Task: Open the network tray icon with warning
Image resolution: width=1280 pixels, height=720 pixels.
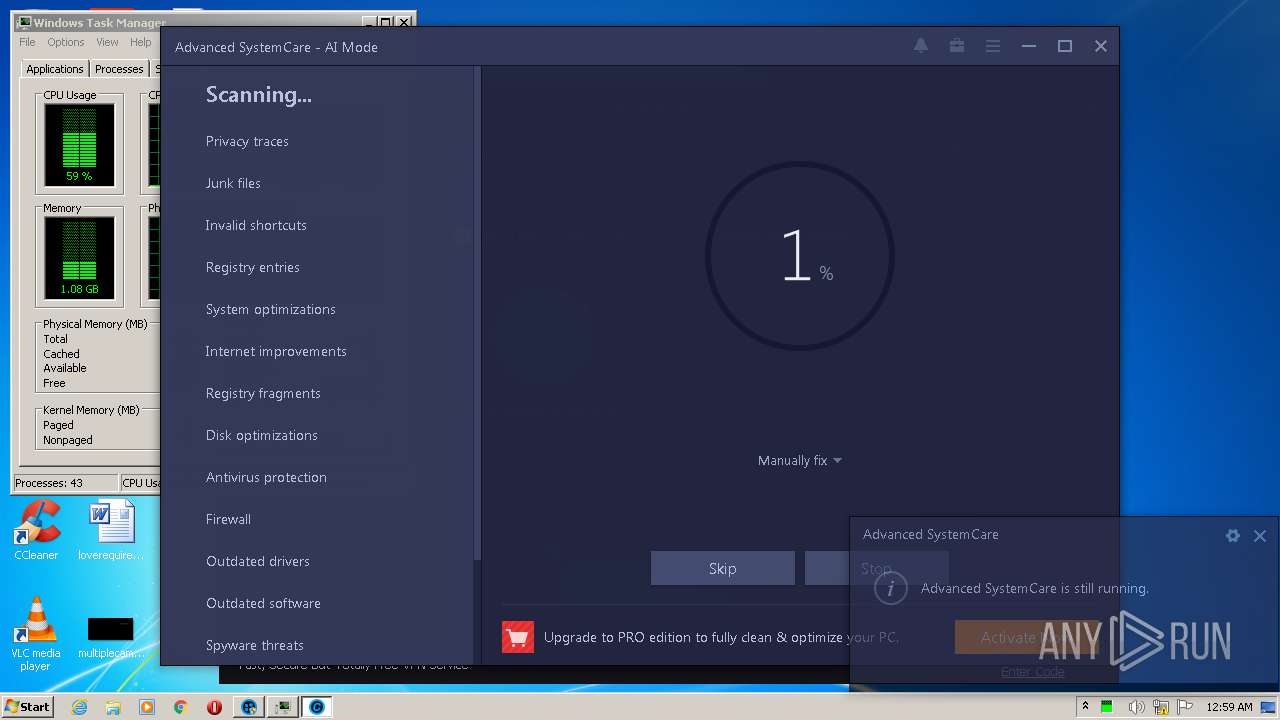Action: pyautogui.click(x=1161, y=707)
